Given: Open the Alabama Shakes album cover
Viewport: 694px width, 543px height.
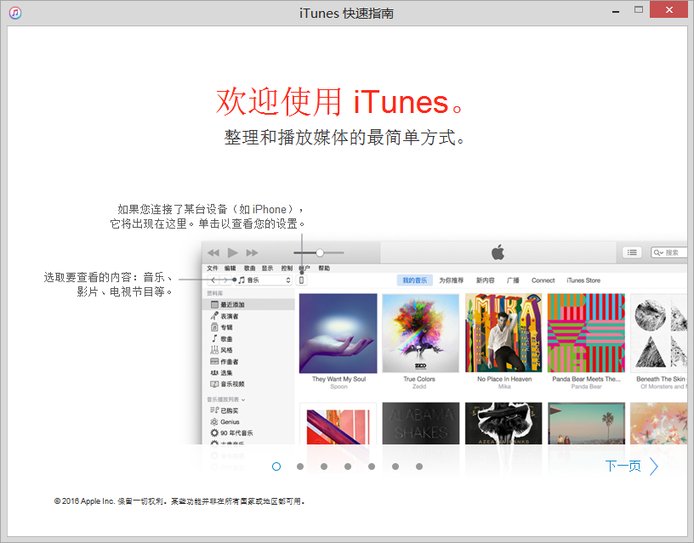Looking at the screenshot, I should [x=420, y=423].
